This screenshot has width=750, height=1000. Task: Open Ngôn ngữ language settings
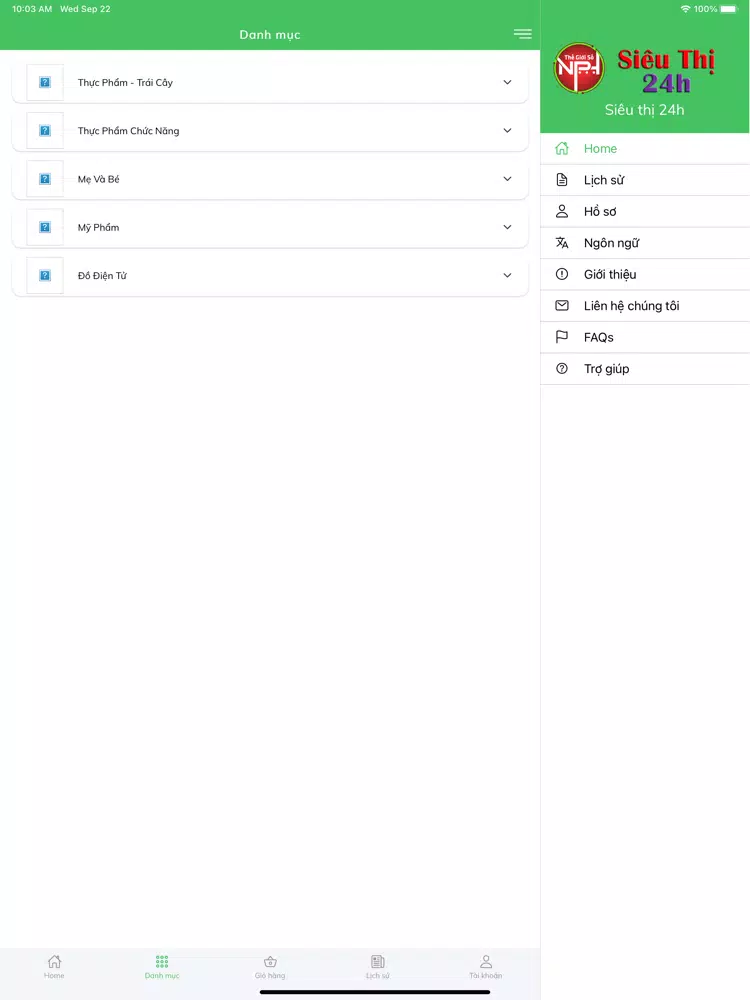click(x=645, y=242)
